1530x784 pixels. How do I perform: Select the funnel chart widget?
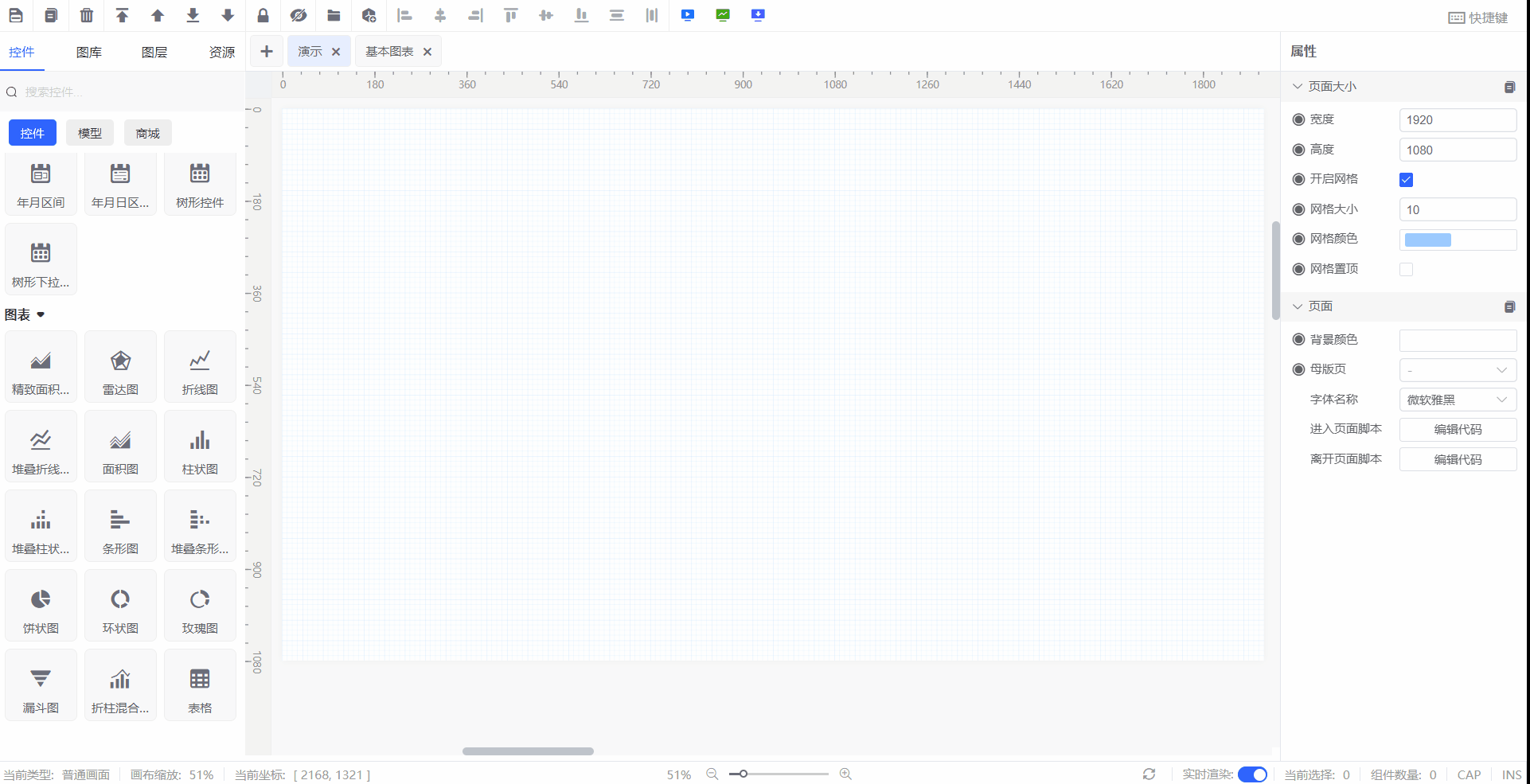(41, 685)
